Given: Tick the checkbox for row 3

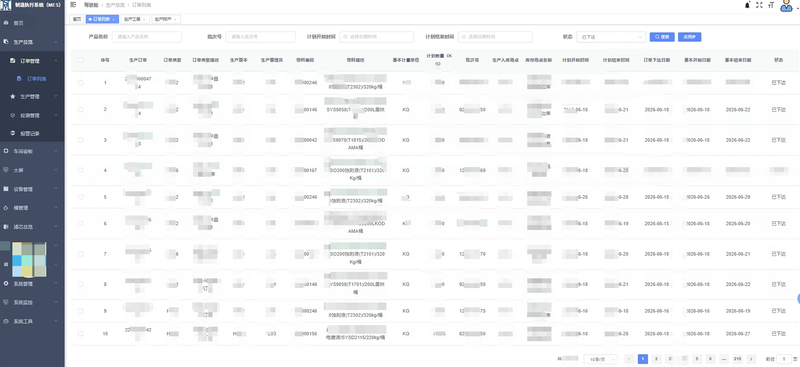Looking at the screenshot, I should [x=81, y=140].
